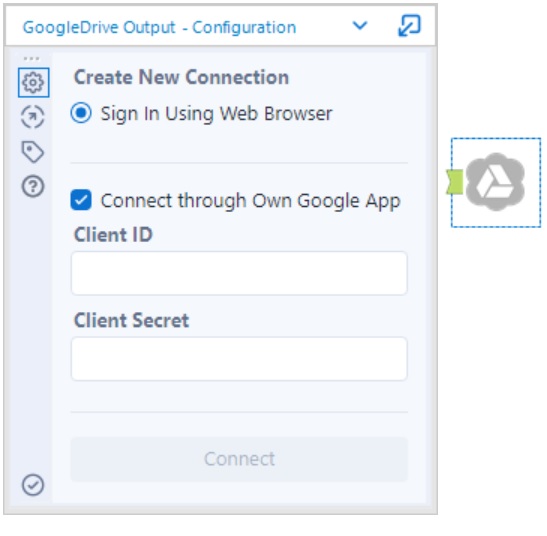Viewport: 547px width, 536px height.
Task: Undock the configuration window with pop-out icon
Action: (410, 25)
